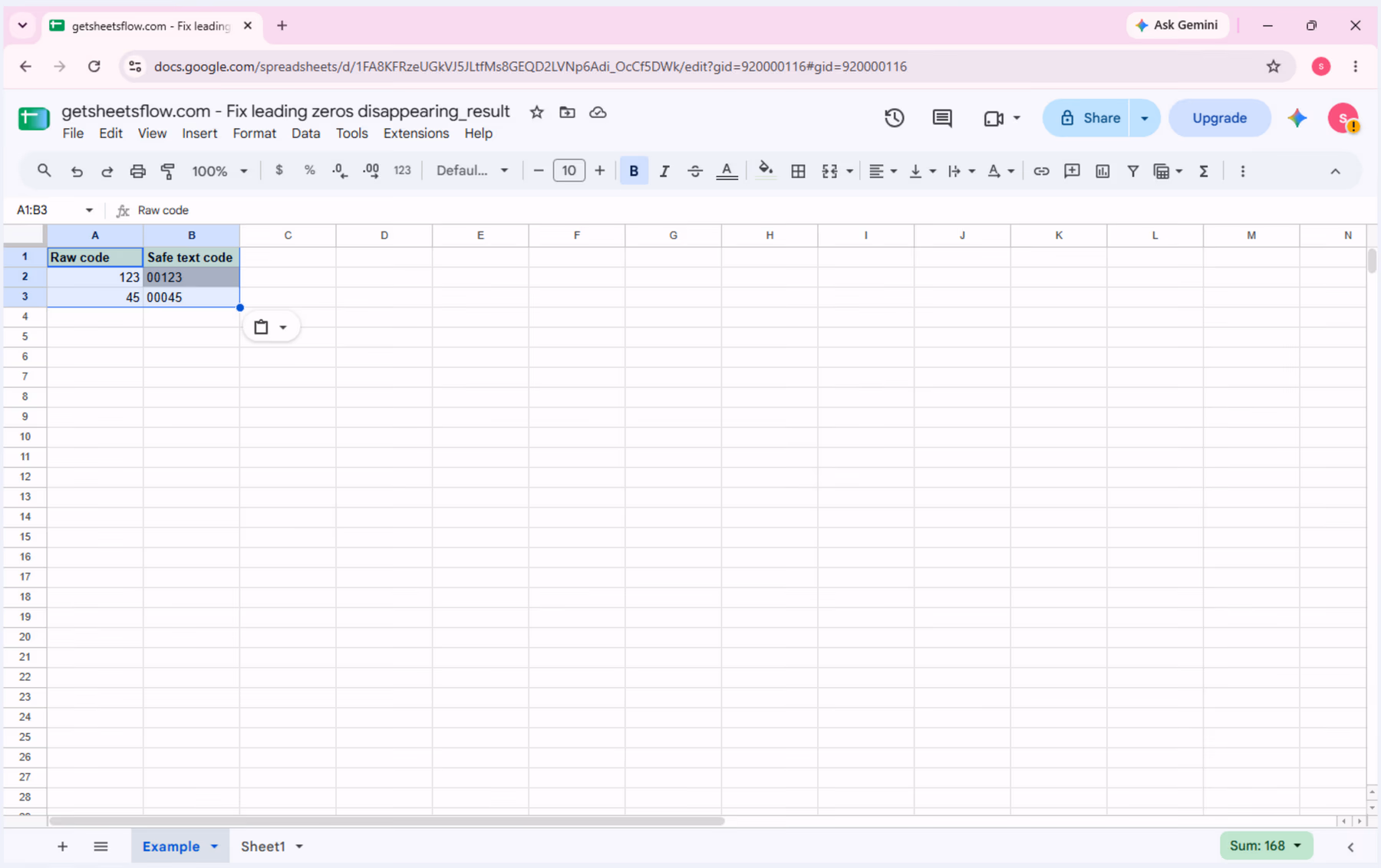Viewport: 1381px width, 868px height.
Task: Add a new sheet with plus button
Action: point(63,847)
